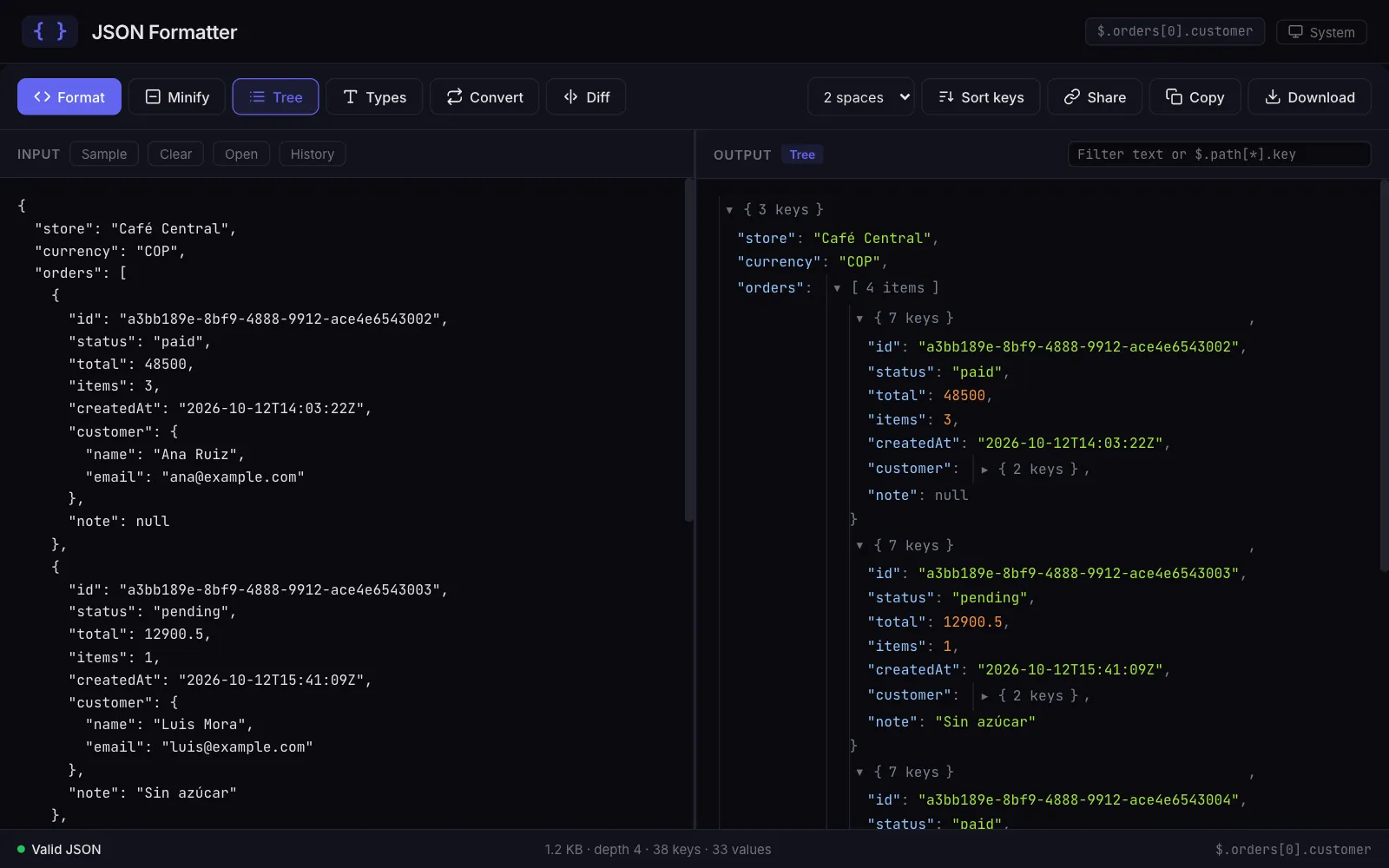This screenshot has width=1389, height=868.
Task: Click the input panel vertical scrollbar
Action: (689, 349)
